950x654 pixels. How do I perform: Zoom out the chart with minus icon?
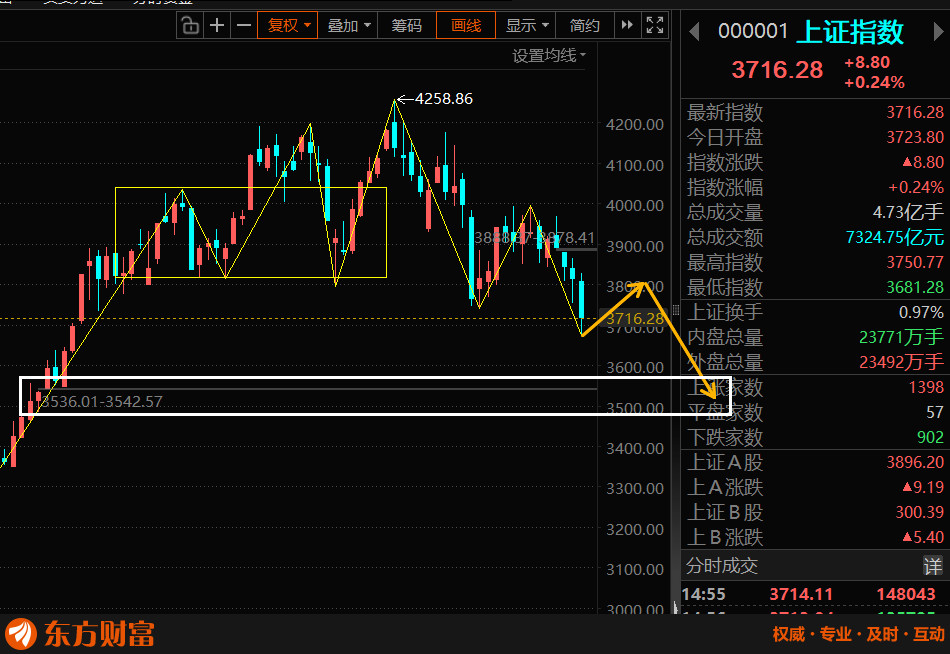244,25
